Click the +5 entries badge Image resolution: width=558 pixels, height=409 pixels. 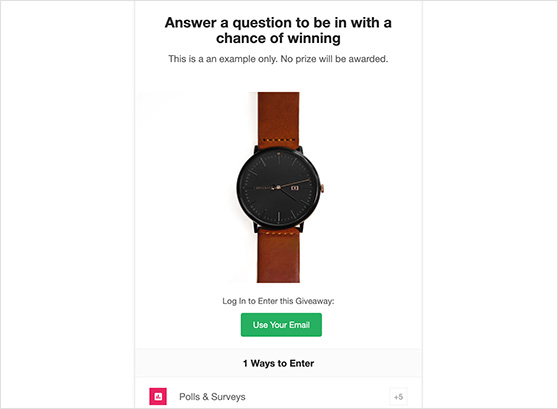click(398, 397)
